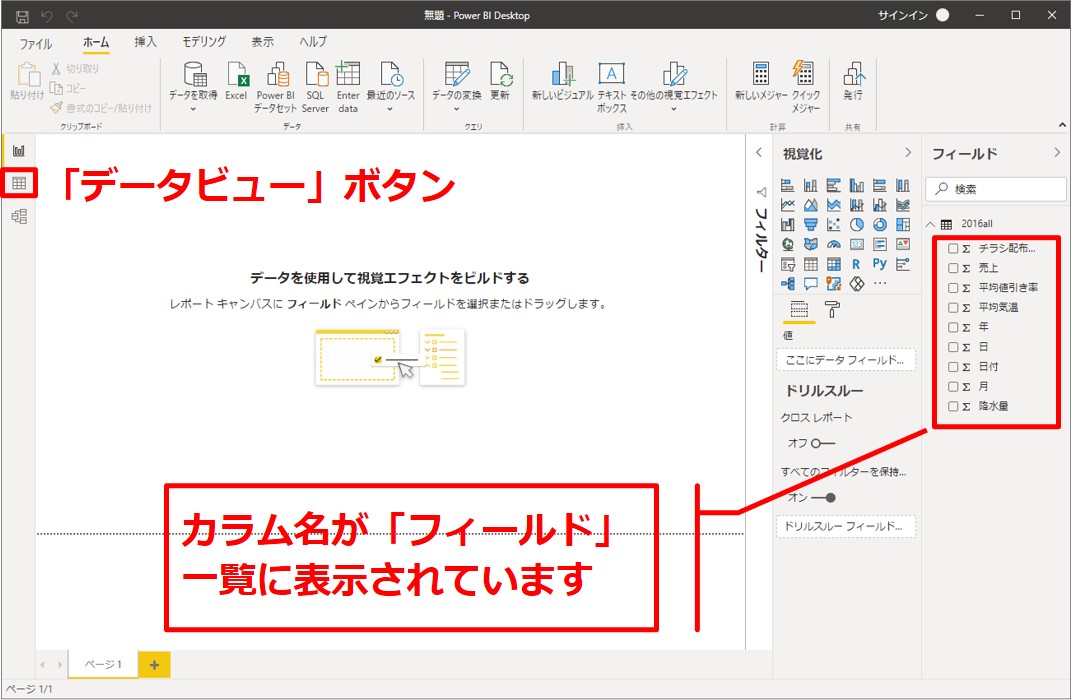Select the Python visual icon
Screen dimensions: 1071x700
[x=879, y=264]
